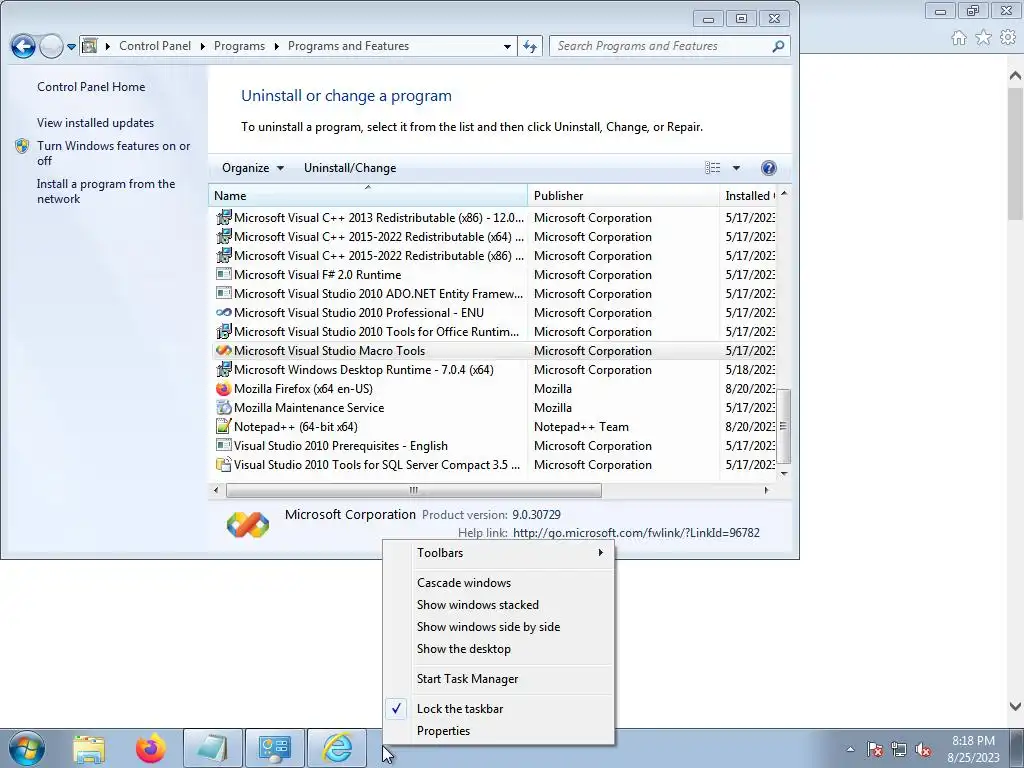Select the Visual C++ 2015-2022 (x86) icon
The height and width of the screenshot is (768, 1024).
(223, 255)
